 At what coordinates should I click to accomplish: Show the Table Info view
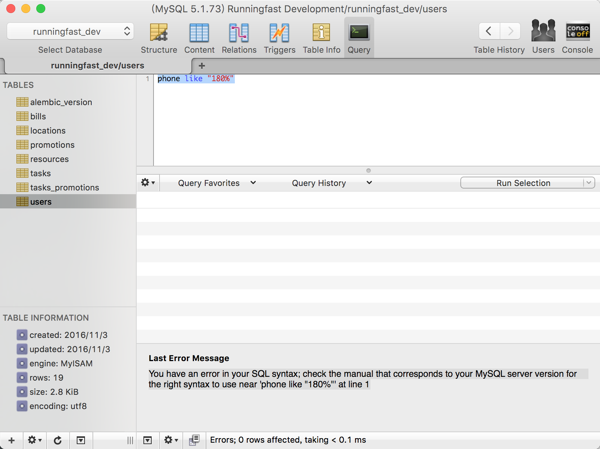tap(321, 38)
